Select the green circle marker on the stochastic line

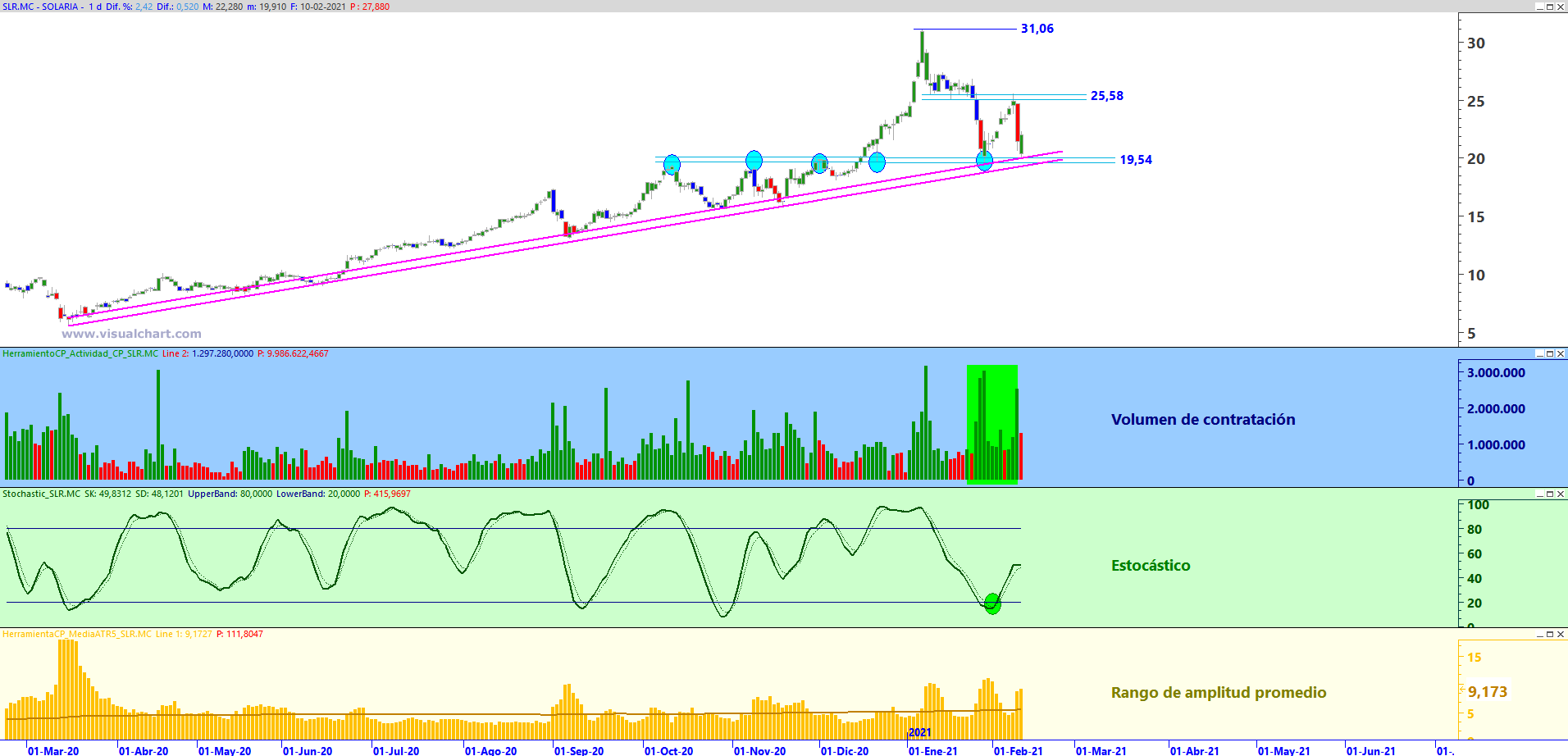point(992,604)
